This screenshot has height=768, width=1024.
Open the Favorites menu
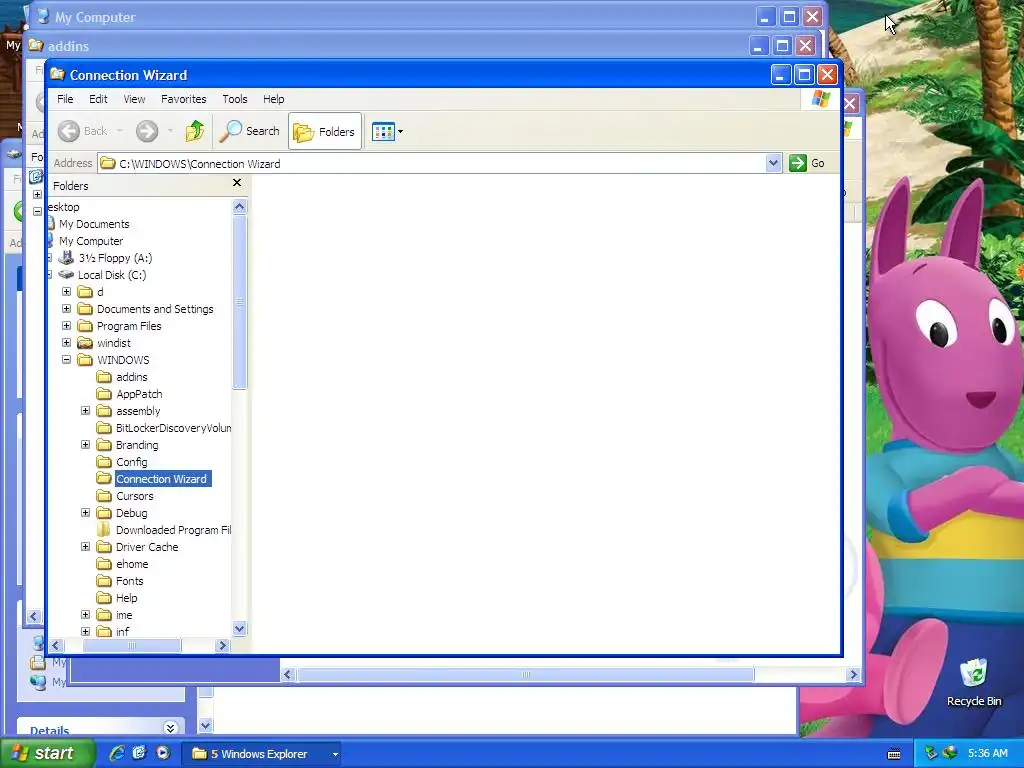tap(184, 99)
